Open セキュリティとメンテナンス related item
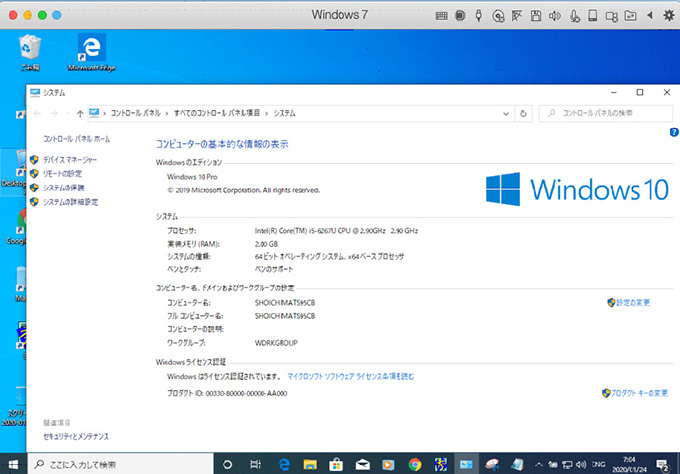 click(76, 437)
